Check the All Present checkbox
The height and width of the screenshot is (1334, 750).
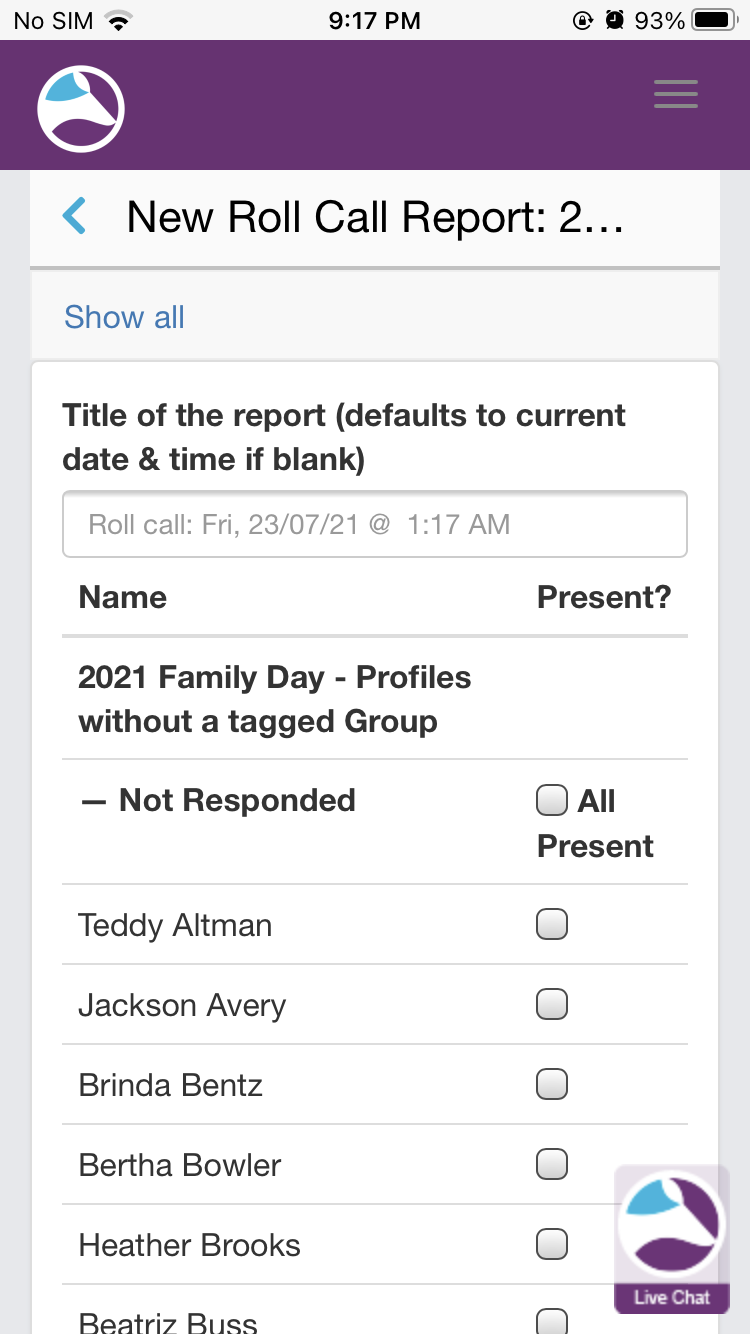click(x=552, y=801)
